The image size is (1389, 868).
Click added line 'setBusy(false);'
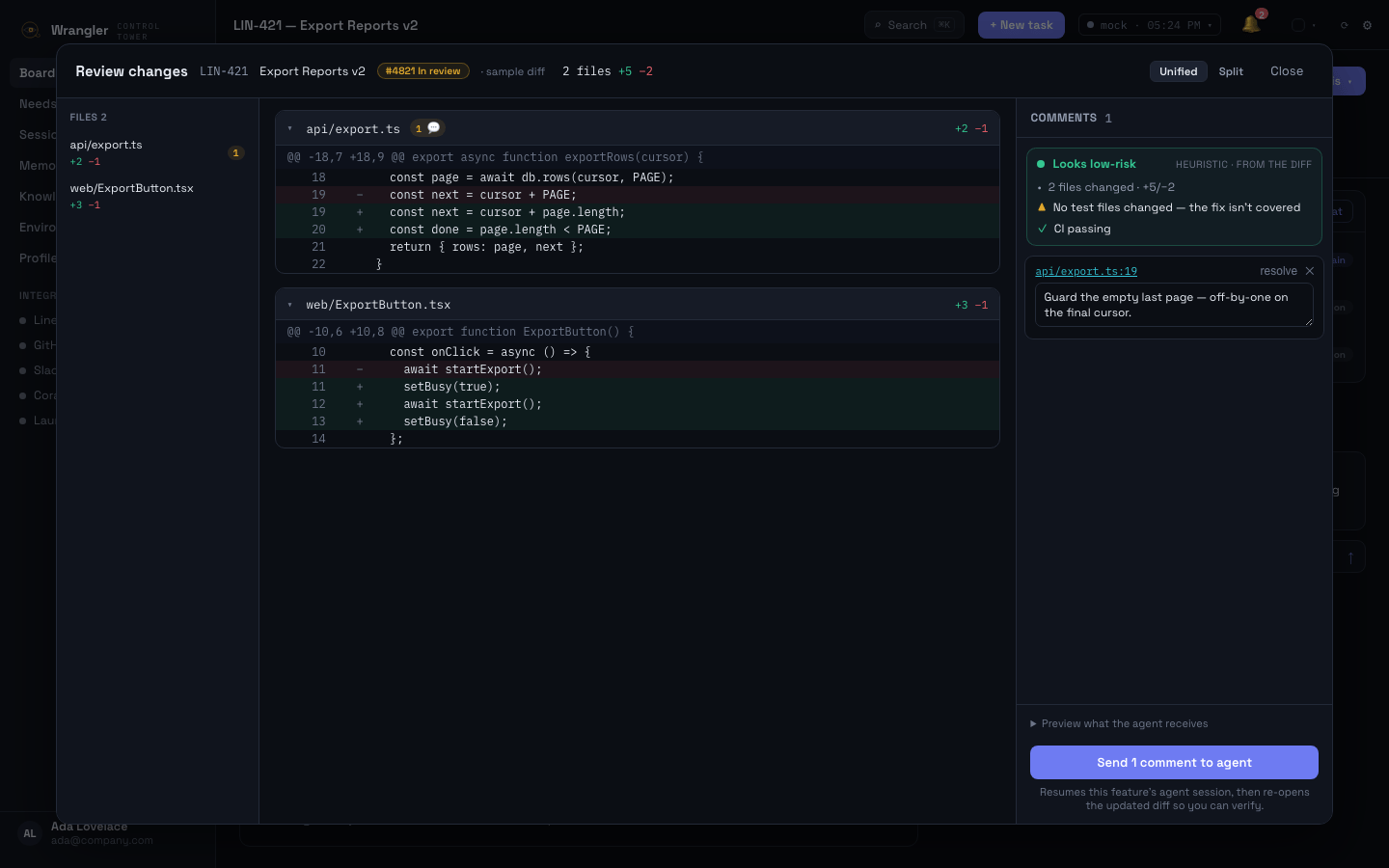point(638,421)
